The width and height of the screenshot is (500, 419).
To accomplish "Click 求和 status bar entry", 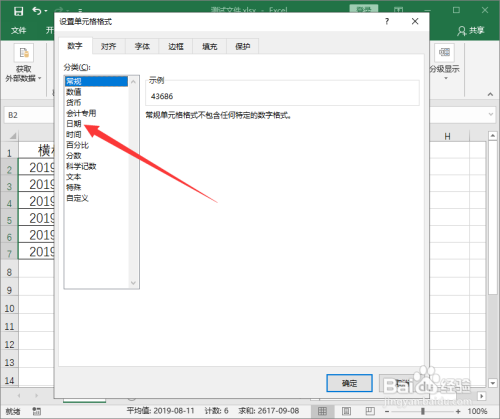I will [269, 411].
